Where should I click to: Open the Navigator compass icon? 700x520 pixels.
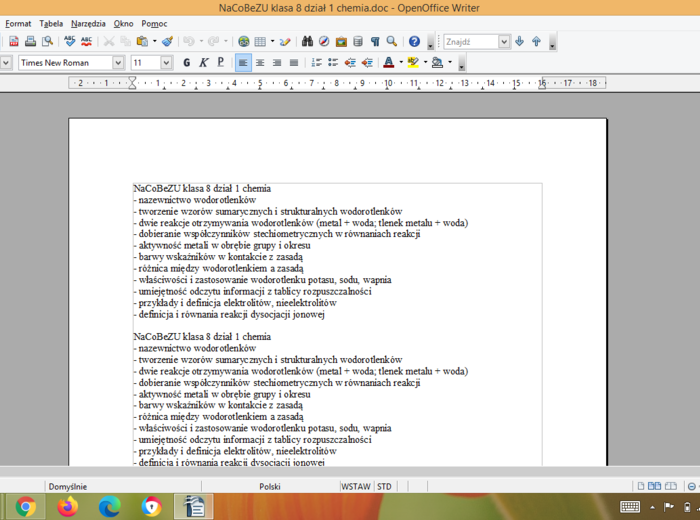(324, 42)
